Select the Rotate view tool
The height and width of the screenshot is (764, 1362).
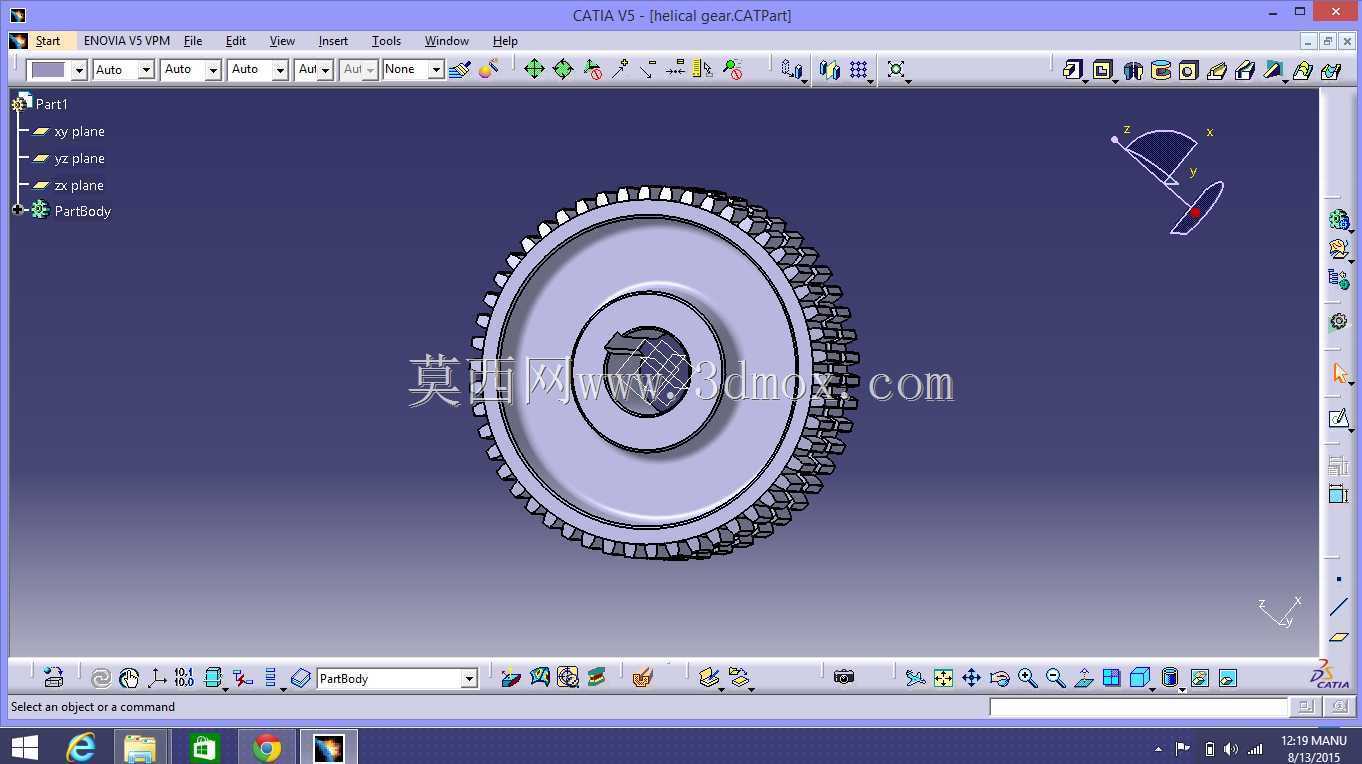[999, 678]
